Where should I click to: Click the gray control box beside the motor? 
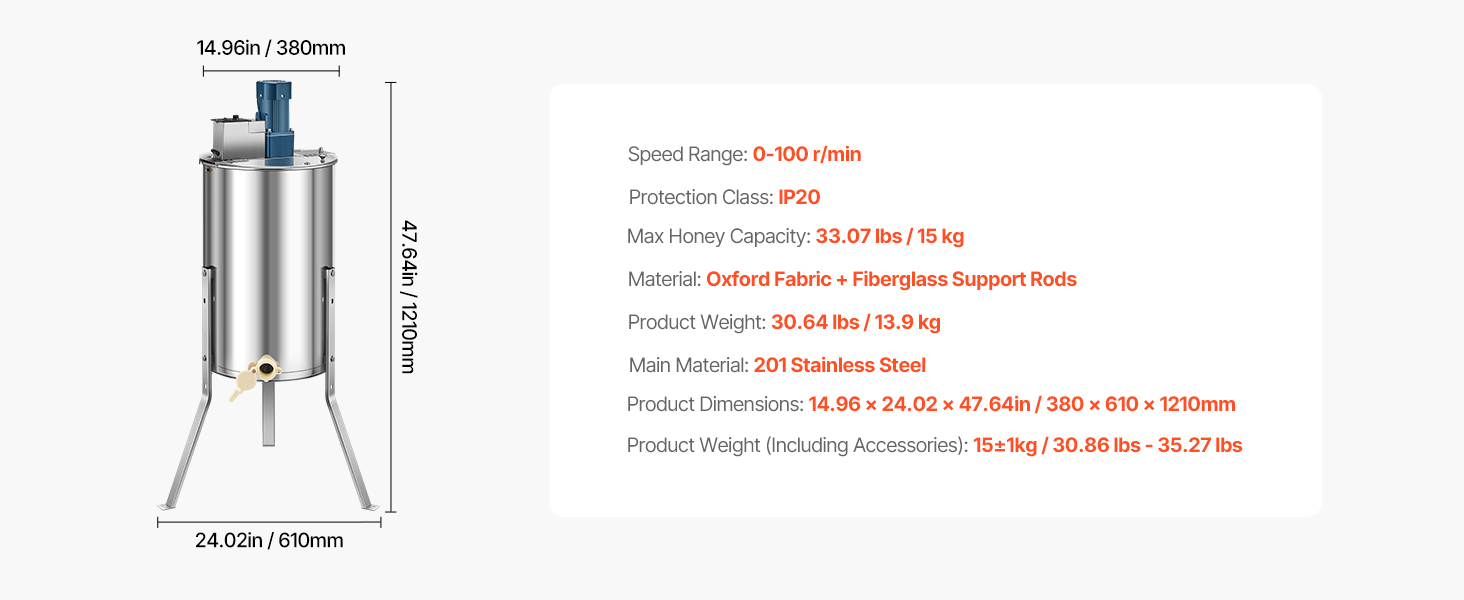pyautogui.click(x=234, y=138)
